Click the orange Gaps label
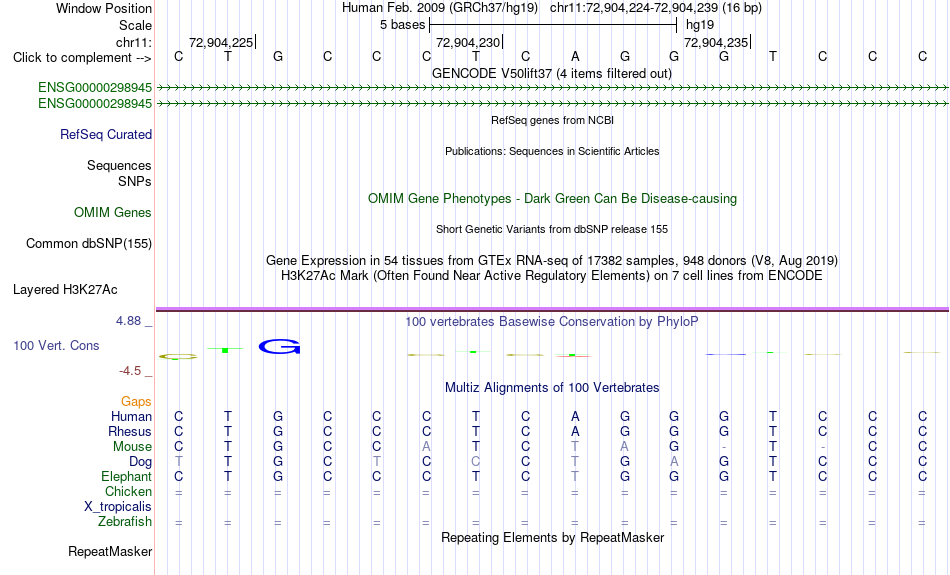 point(136,401)
